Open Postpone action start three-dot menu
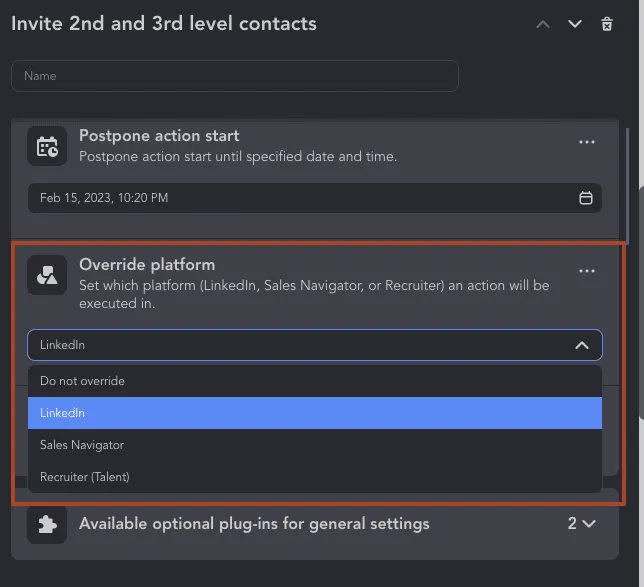 (586, 142)
